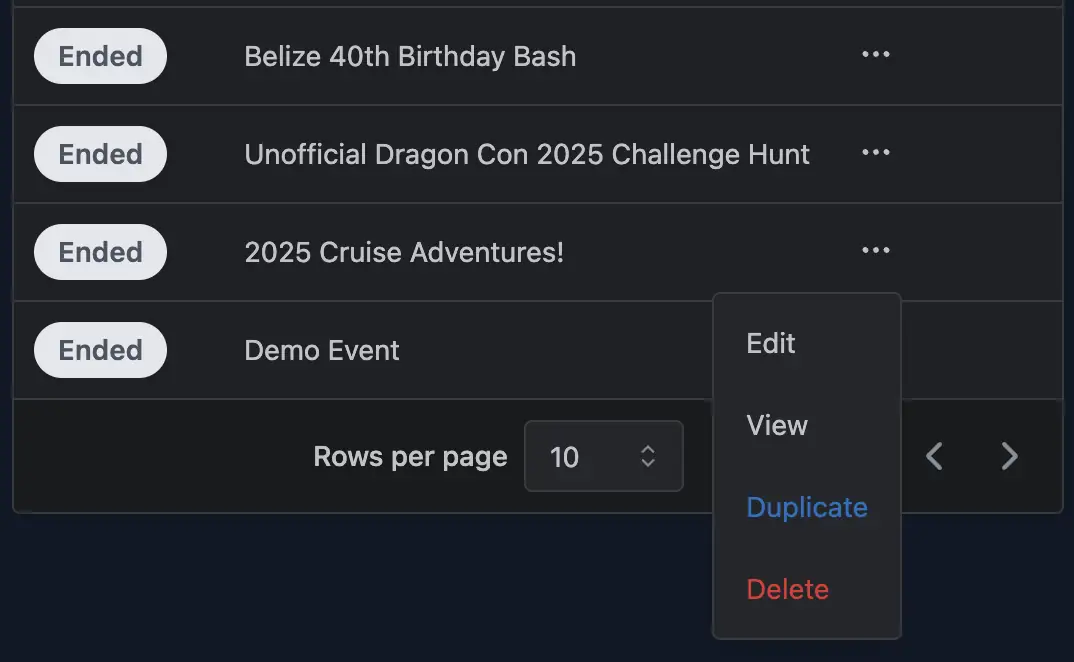Open the ellipsis menu for Unofficial Dragon Con hunt
The height and width of the screenshot is (662, 1074).
[875, 152]
